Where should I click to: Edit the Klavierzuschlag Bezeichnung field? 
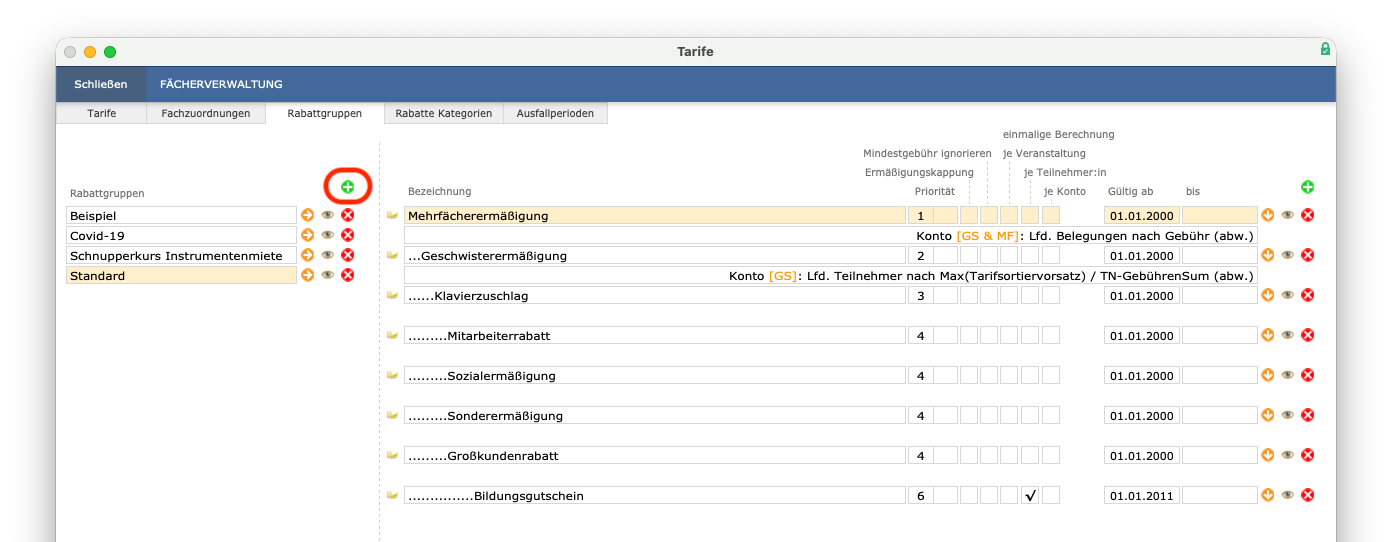(x=655, y=295)
